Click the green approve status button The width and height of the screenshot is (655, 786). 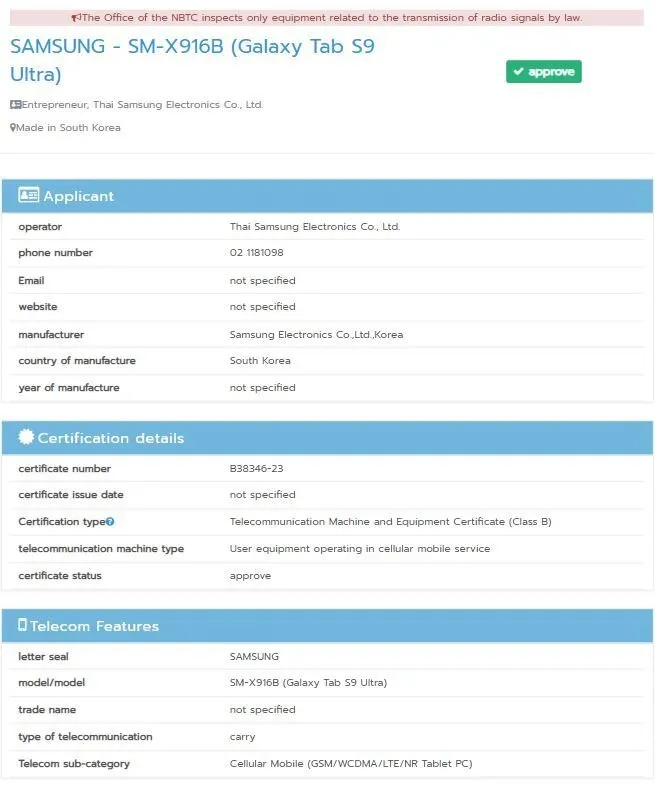pyautogui.click(x=543, y=72)
